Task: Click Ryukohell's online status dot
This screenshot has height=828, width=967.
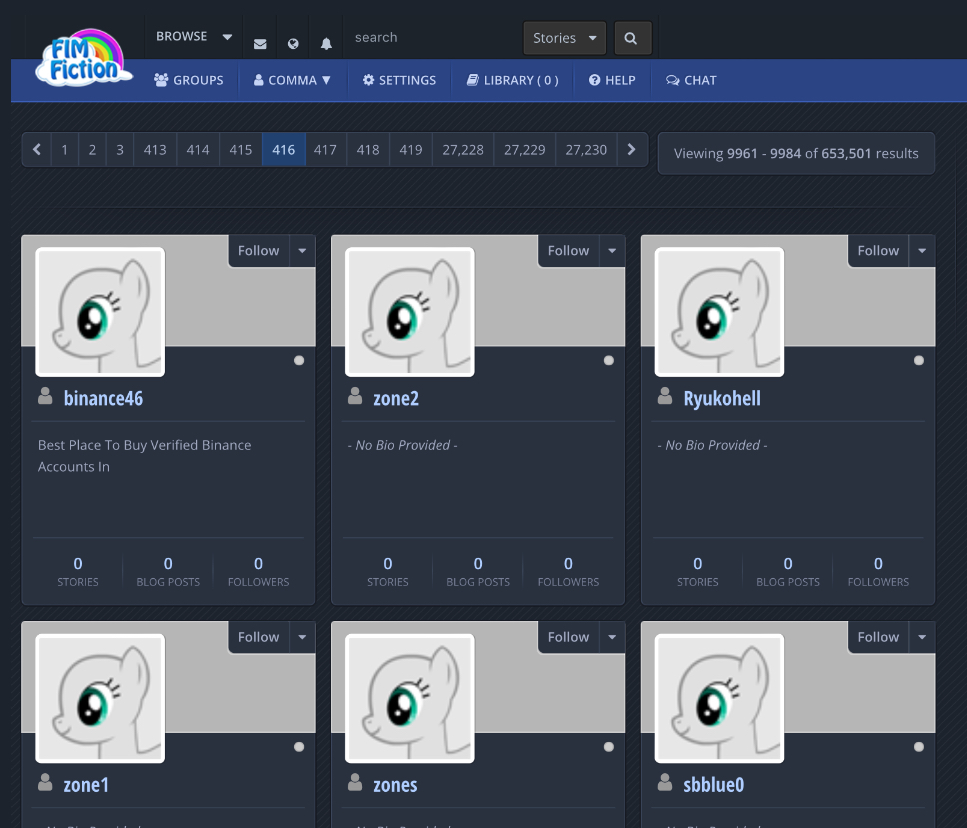Action: [919, 361]
